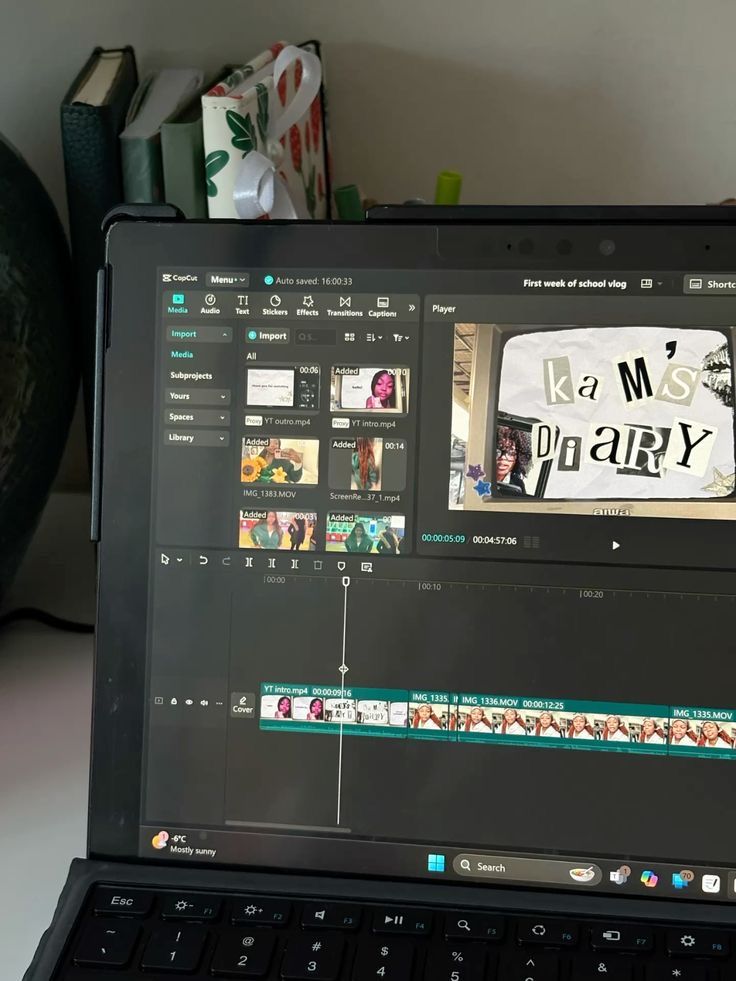Open the Text panel
This screenshot has height=981, width=736.
coord(242,305)
